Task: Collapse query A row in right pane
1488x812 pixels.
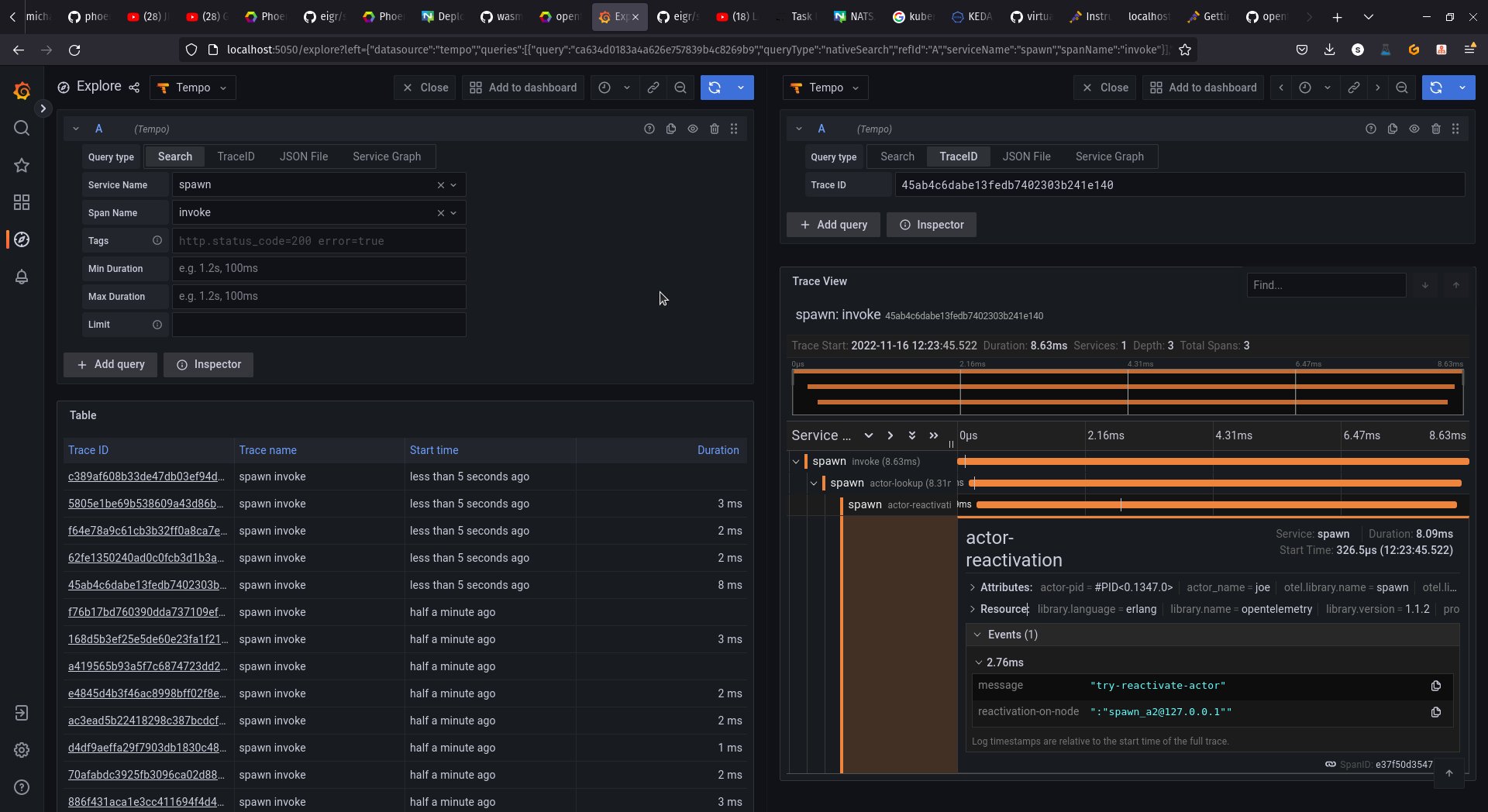Action: click(x=799, y=129)
